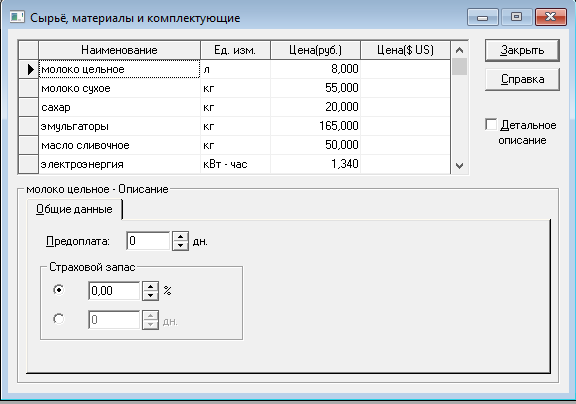Click the empty Цена($ US) cell for молоко цельное
Viewport: 576px width, 404px height.
click(405, 69)
